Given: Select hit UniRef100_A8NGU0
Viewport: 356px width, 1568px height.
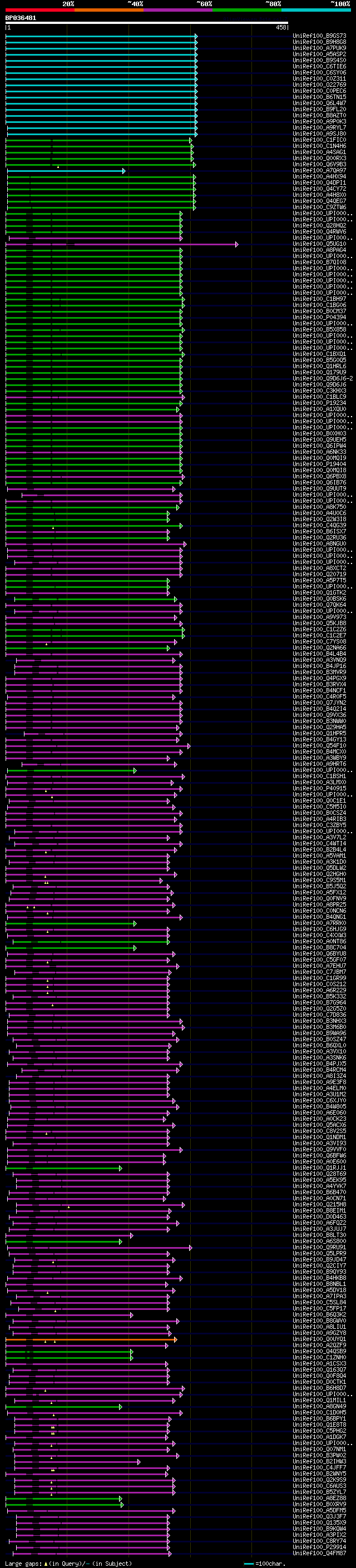Looking at the screenshot, I should tap(319, 543).
